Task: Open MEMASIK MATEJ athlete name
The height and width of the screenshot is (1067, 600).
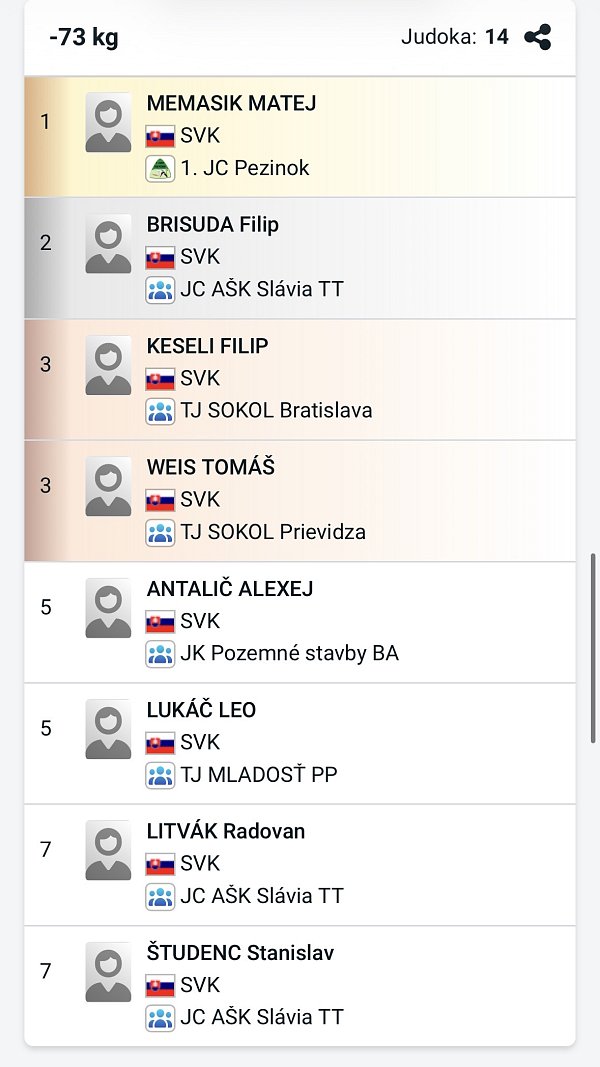Action: (x=231, y=103)
